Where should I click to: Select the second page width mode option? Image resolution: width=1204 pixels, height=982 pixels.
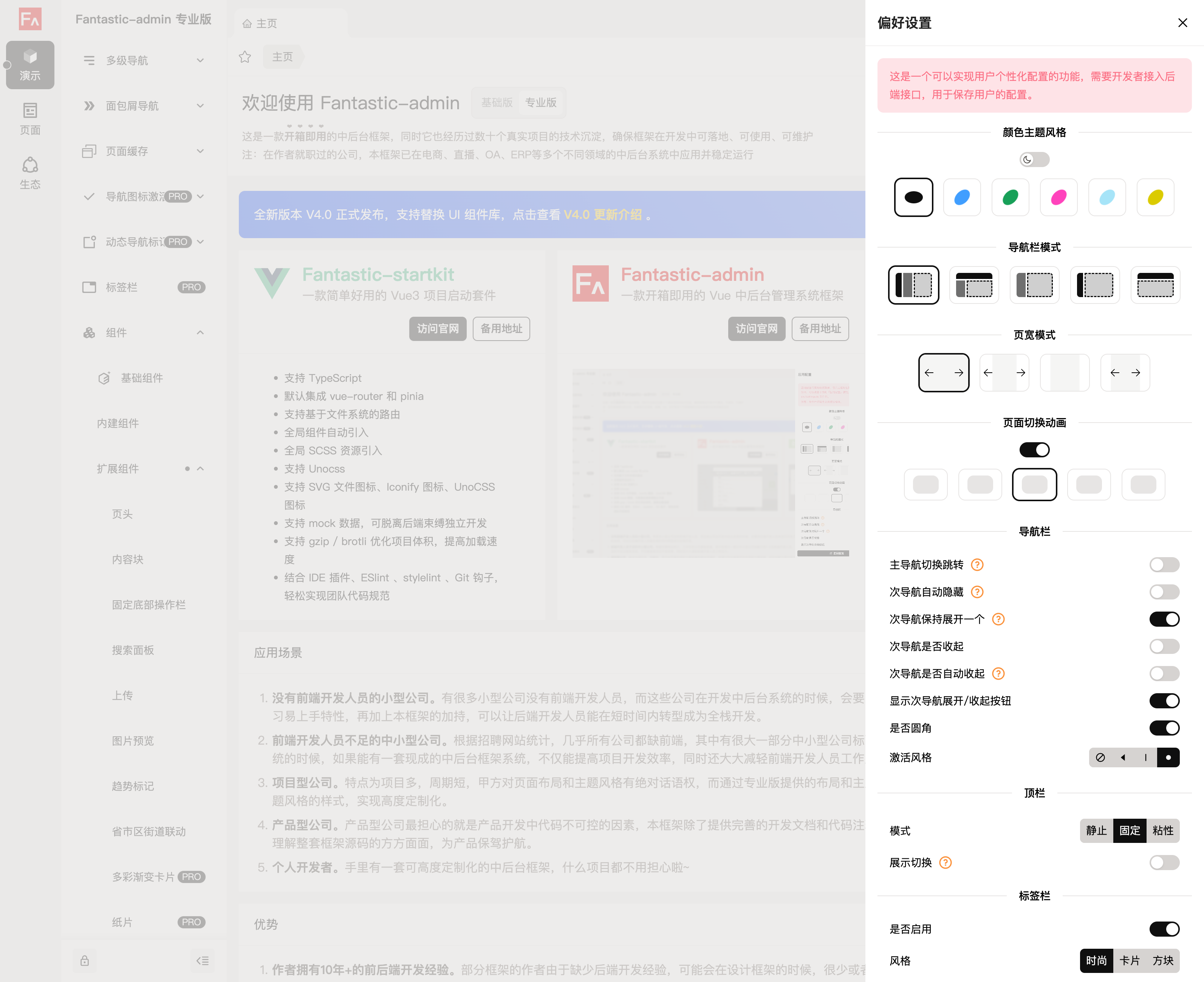pyautogui.click(x=1004, y=372)
